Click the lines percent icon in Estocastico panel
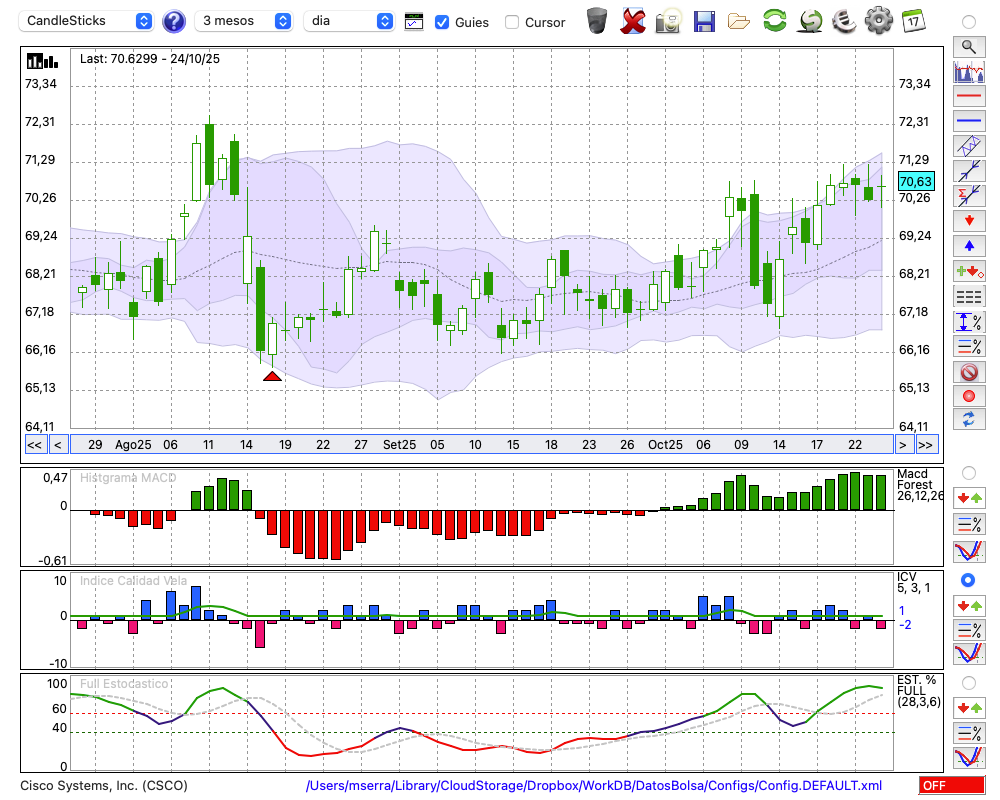Viewport: 1000px width, 800px height. pos(969,733)
